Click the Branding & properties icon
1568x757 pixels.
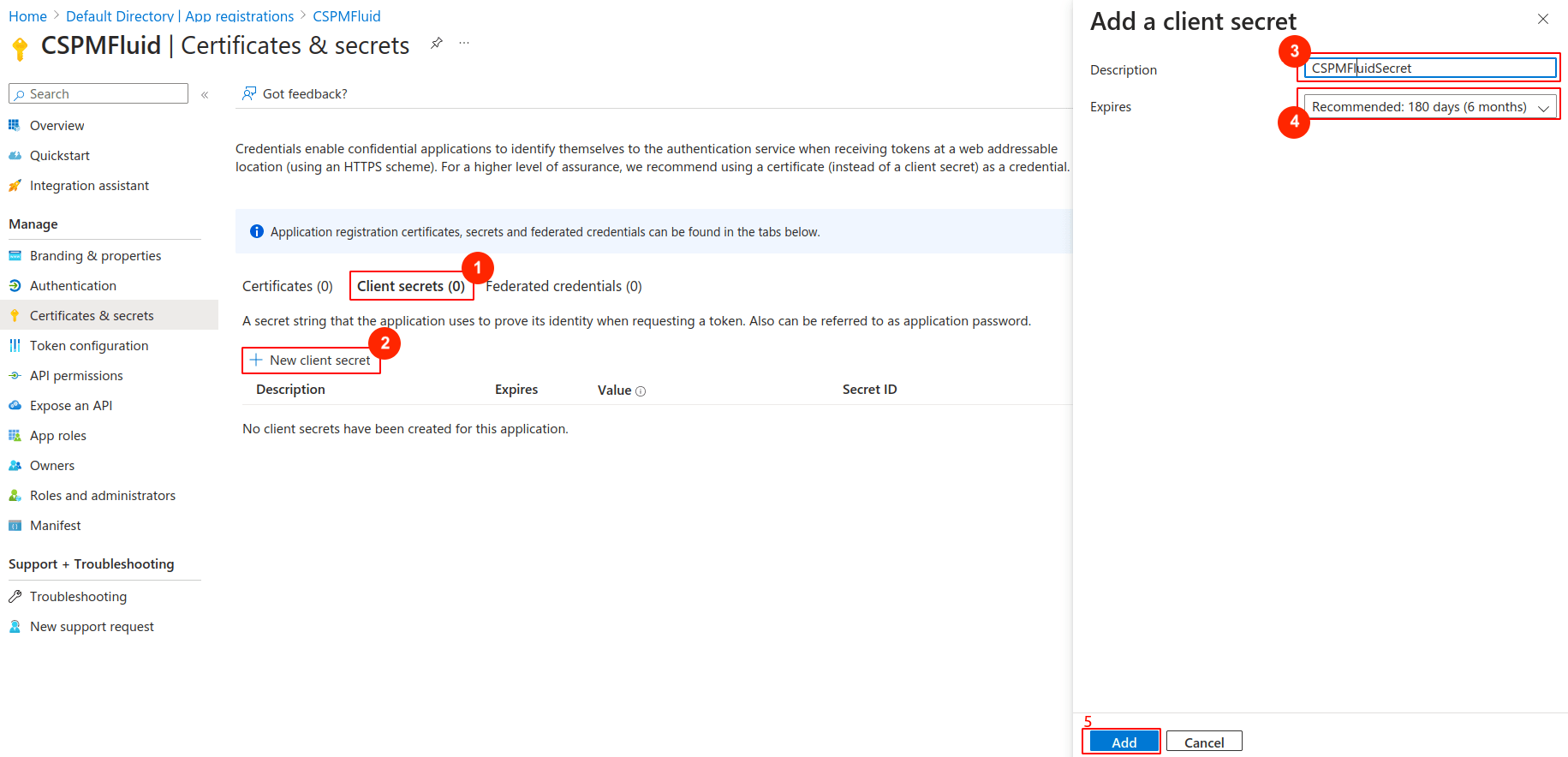pos(15,255)
